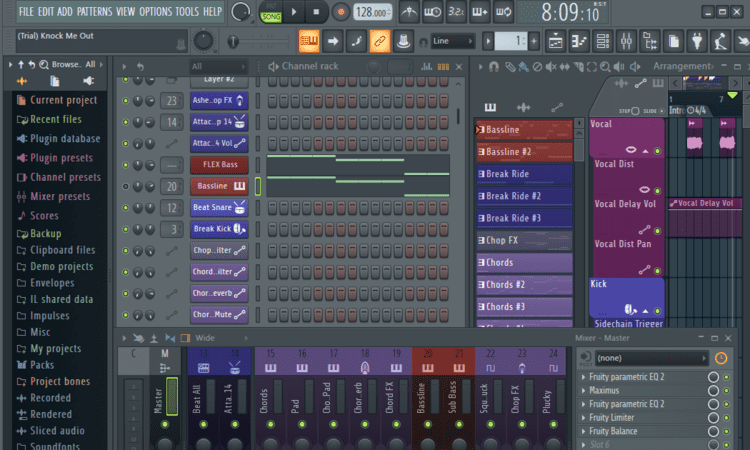This screenshot has height=450, width=750.
Task: Select Chords #2 pattern in picker
Action: 524,285
